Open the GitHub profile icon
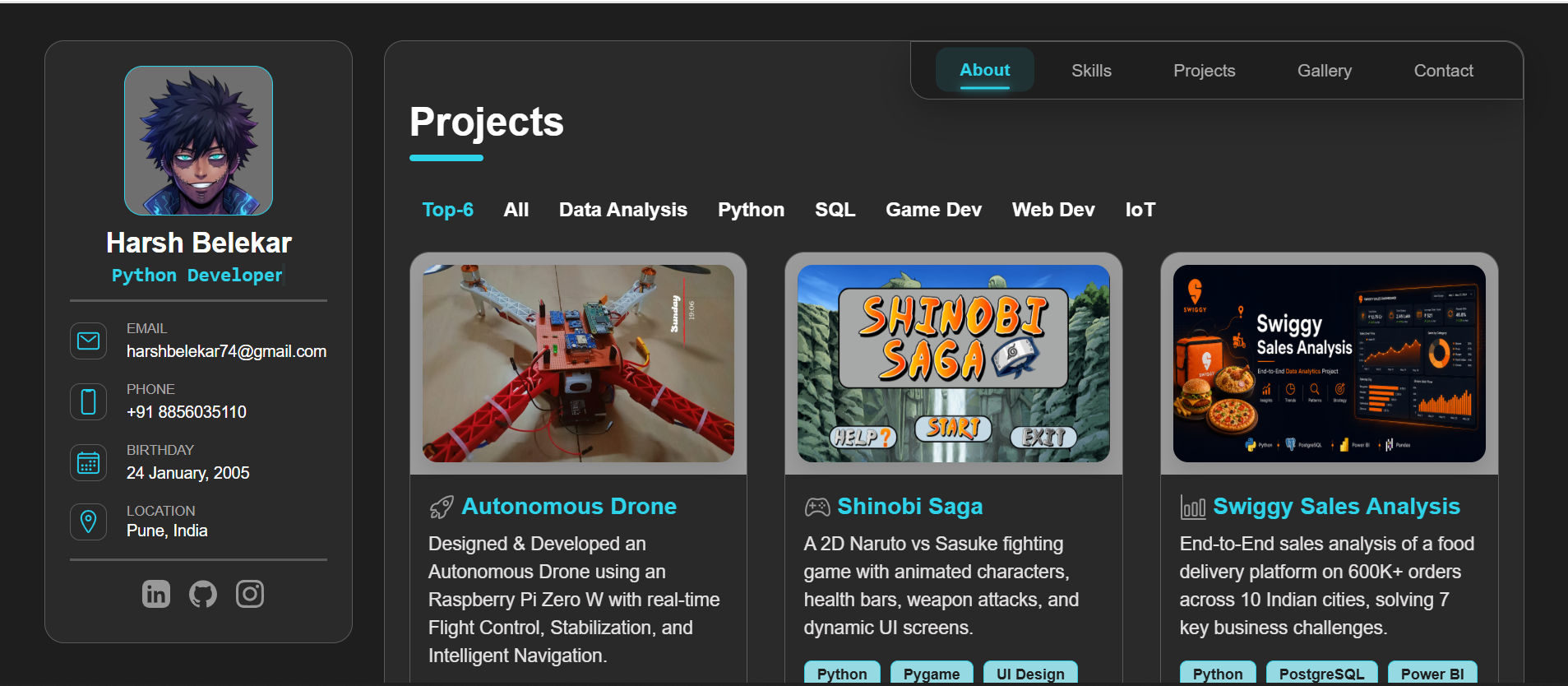 tap(203, 593)
